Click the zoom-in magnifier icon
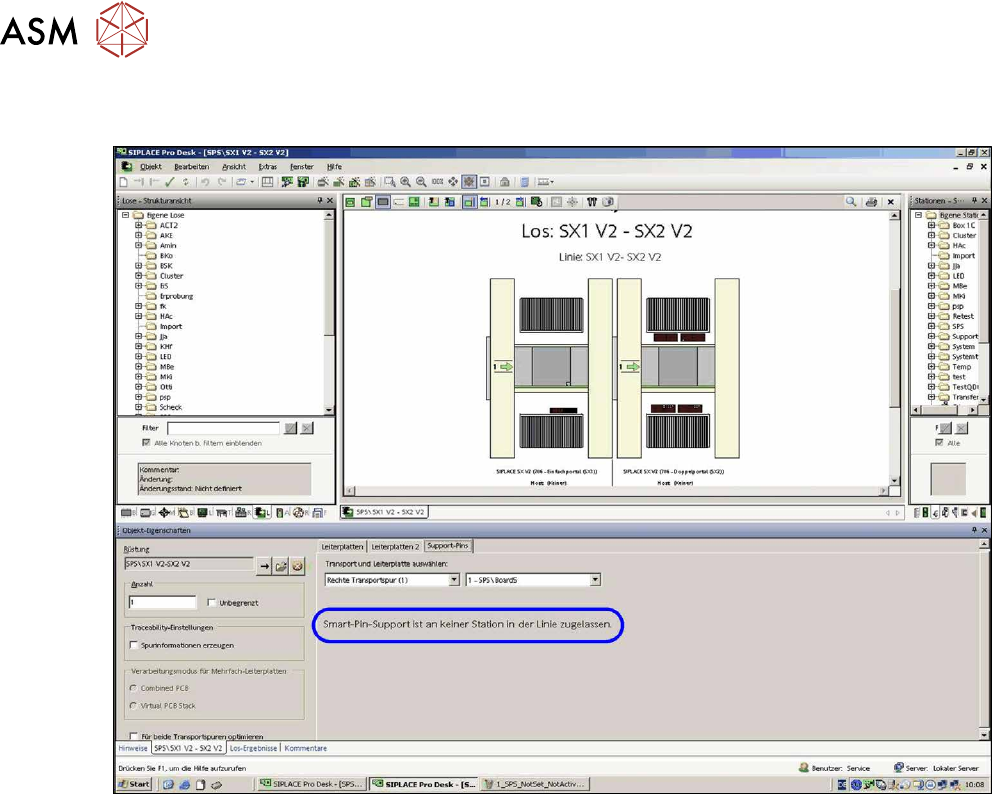Screen dimensions: 992x794 pos(406,182)
